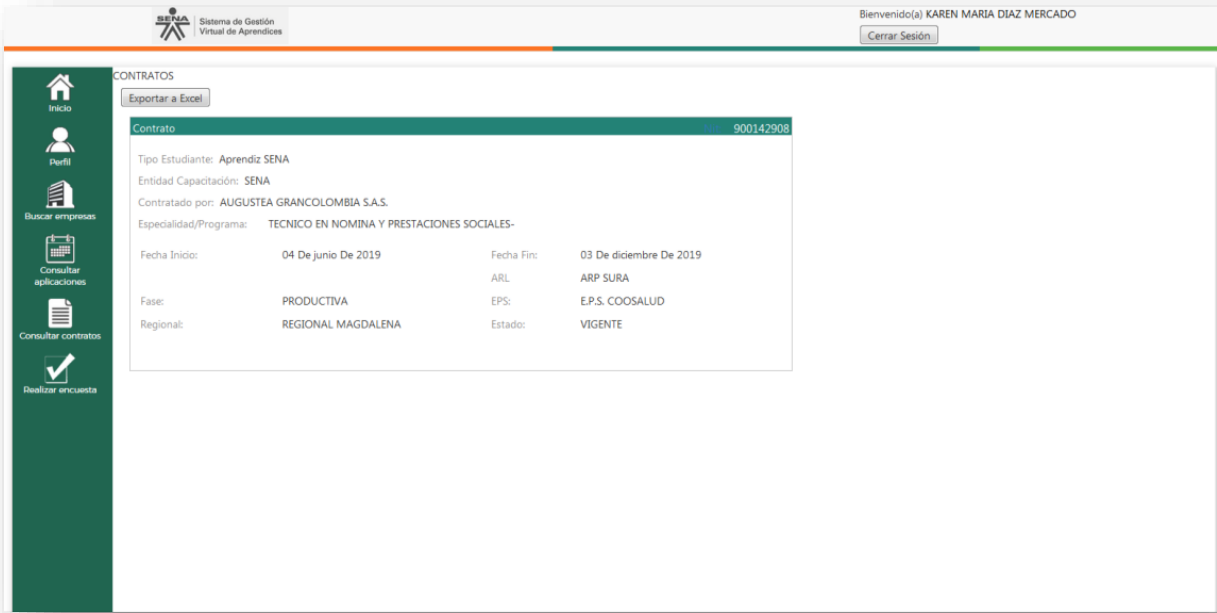This screenshot has width=1217, height=613.
Task: Click the Especialidad/Programa label
Action: click(192, 224)
